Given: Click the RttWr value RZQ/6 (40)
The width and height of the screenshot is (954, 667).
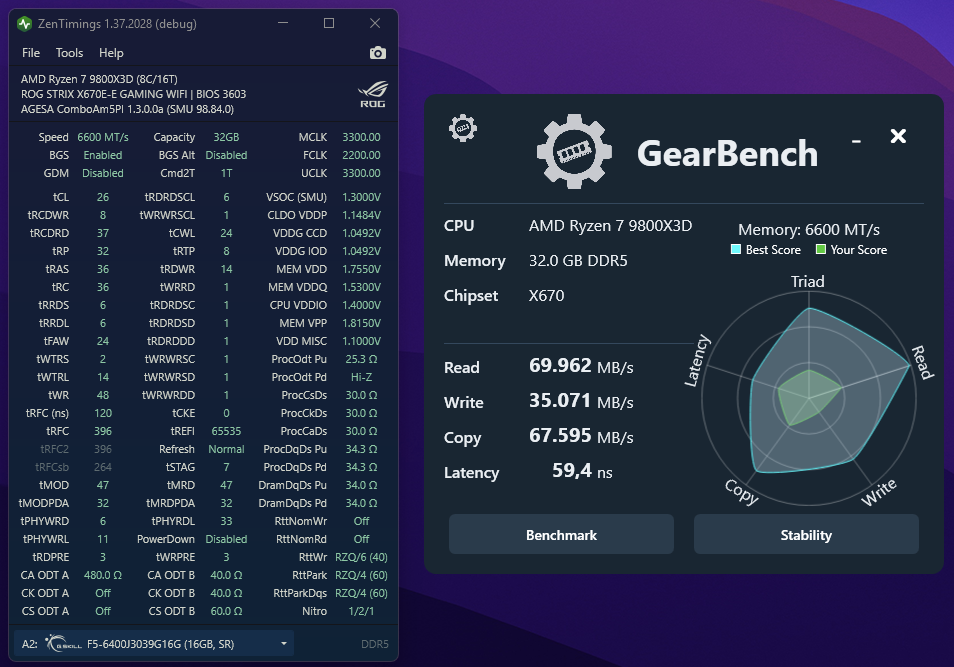Looking at the screenshot, I should point(361,557).
